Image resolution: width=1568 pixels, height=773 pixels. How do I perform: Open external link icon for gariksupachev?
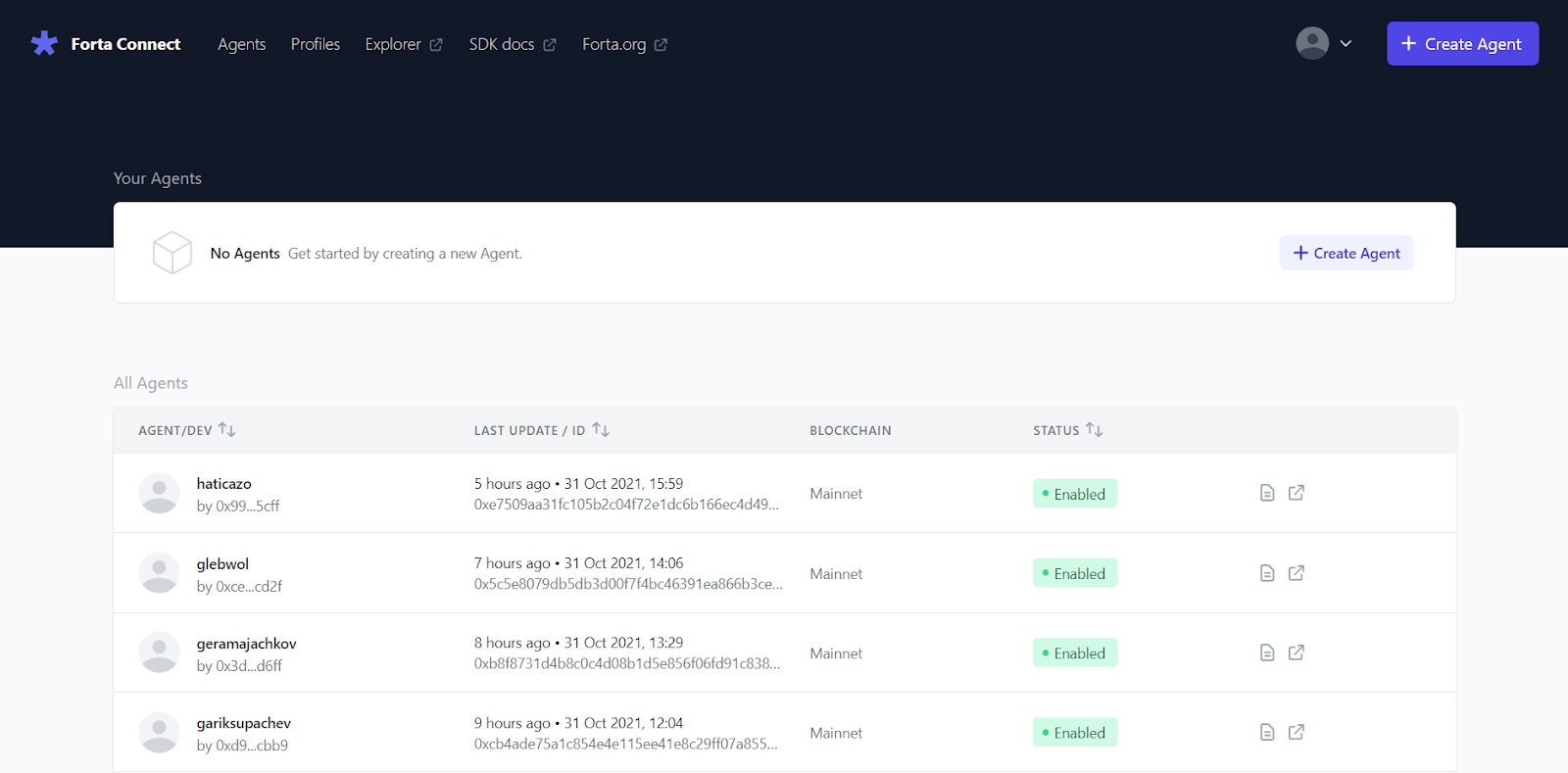pyautogui.click(x=1297, y=732)
